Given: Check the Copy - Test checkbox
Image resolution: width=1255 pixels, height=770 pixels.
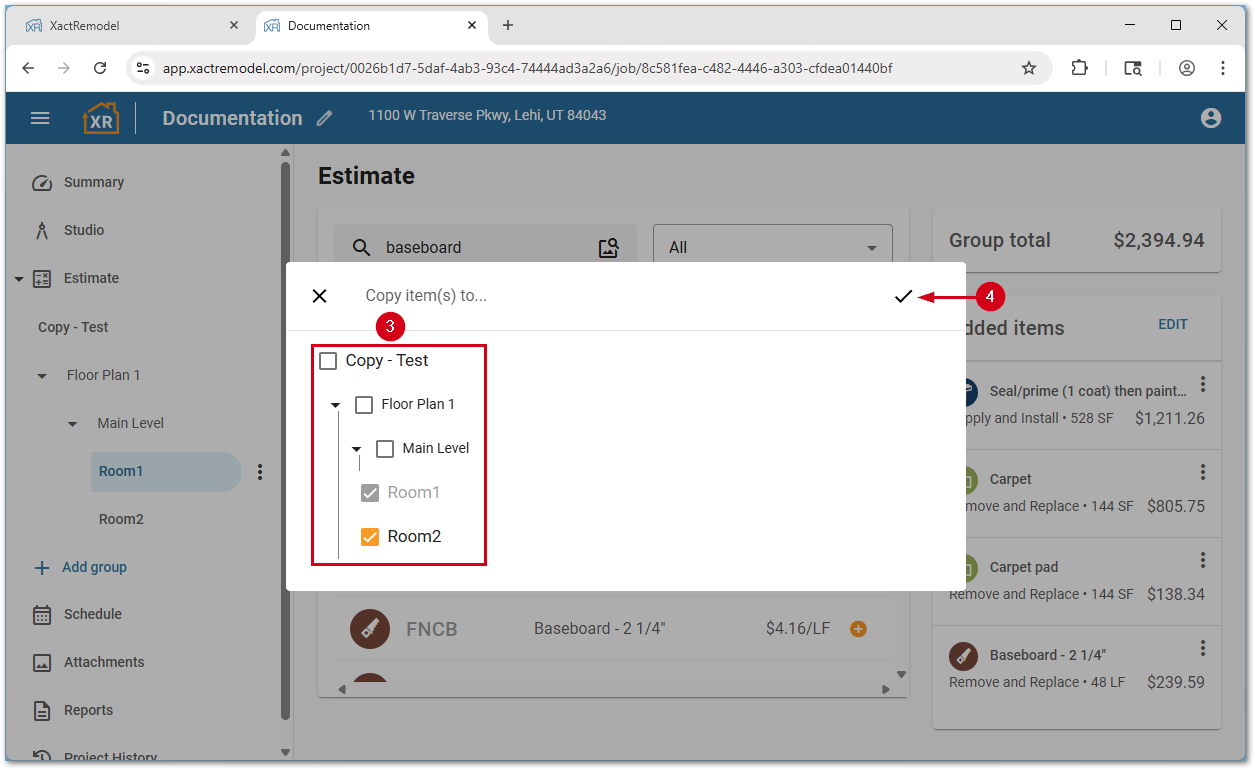Looking at the screenshot, I should click(x=327, y=360).
